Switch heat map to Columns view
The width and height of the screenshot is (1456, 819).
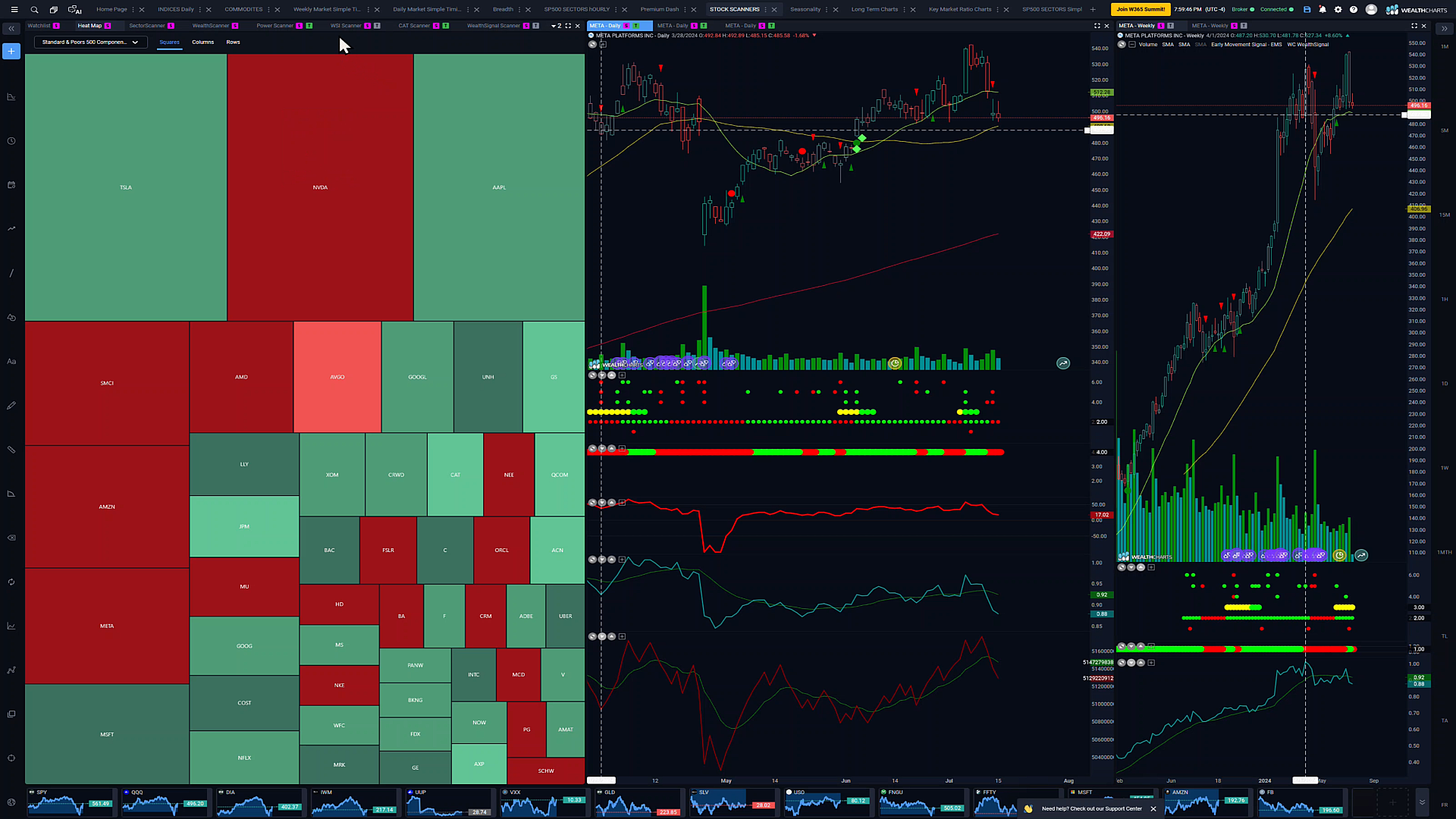click(x=202, y=42)
